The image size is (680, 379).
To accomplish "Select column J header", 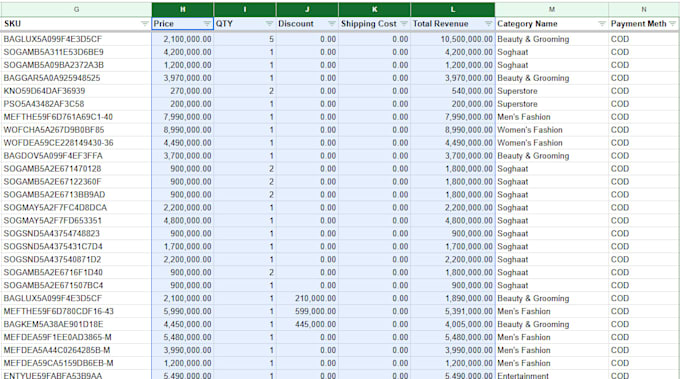I will click(x=307, y=9).
